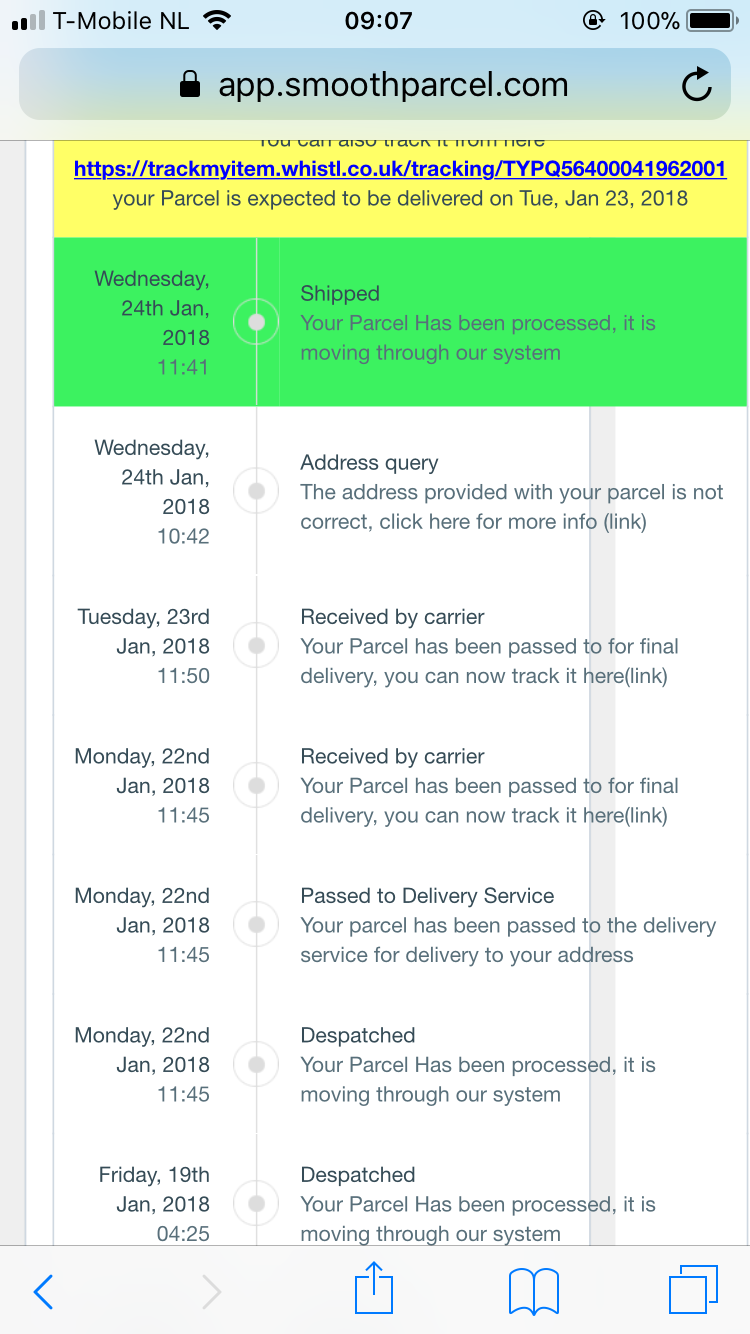Tap the Safari reload page icon
The height and width of the screenshot is (1334, 750).
pos(697,85)
